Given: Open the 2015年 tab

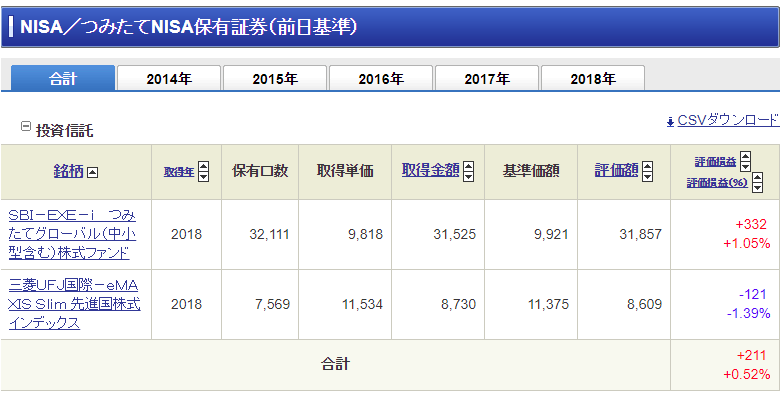Looking at the screenshot, I should point(275,78).
